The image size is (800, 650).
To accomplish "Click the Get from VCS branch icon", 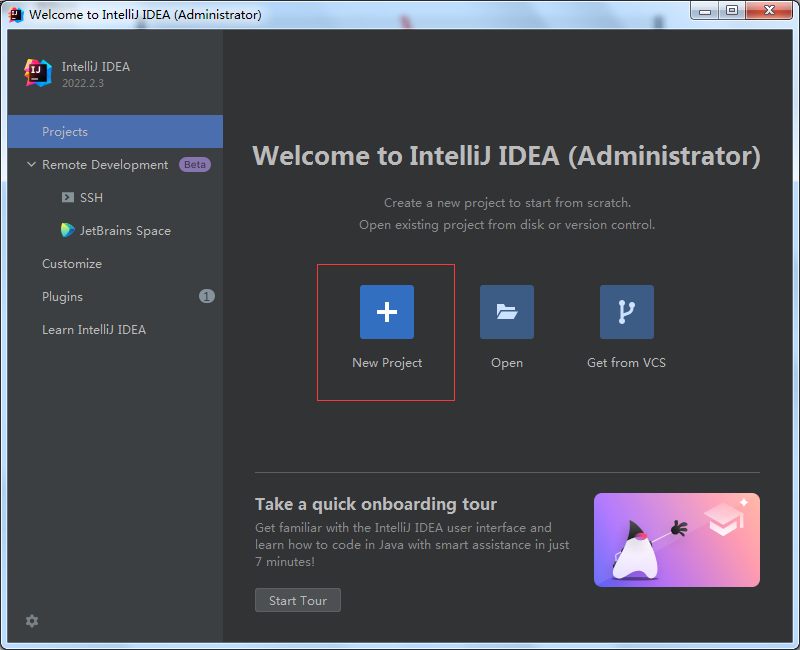I will click(x=627, y=312).
